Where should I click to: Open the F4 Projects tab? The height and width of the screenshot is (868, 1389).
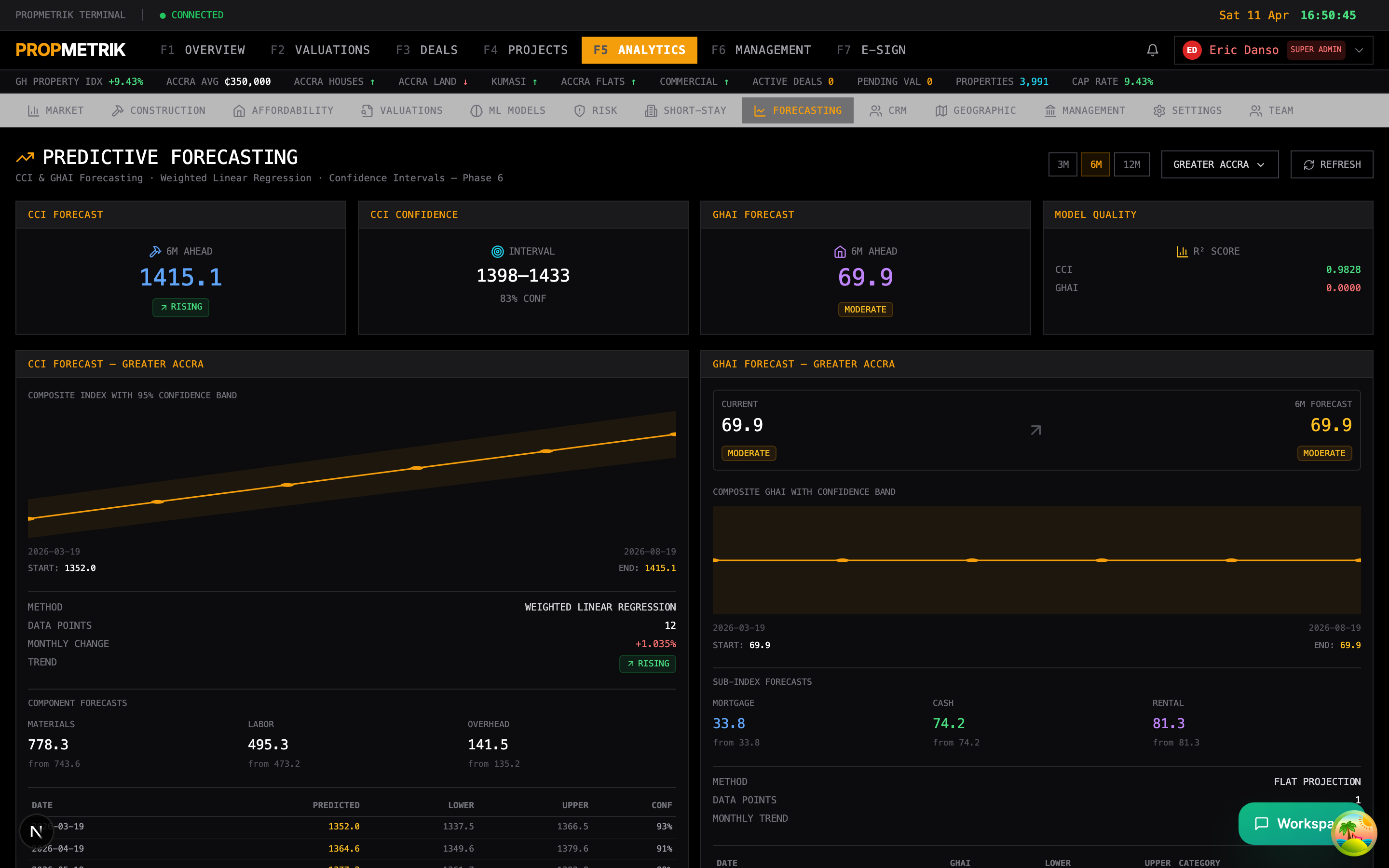click(x=525, y=50)
